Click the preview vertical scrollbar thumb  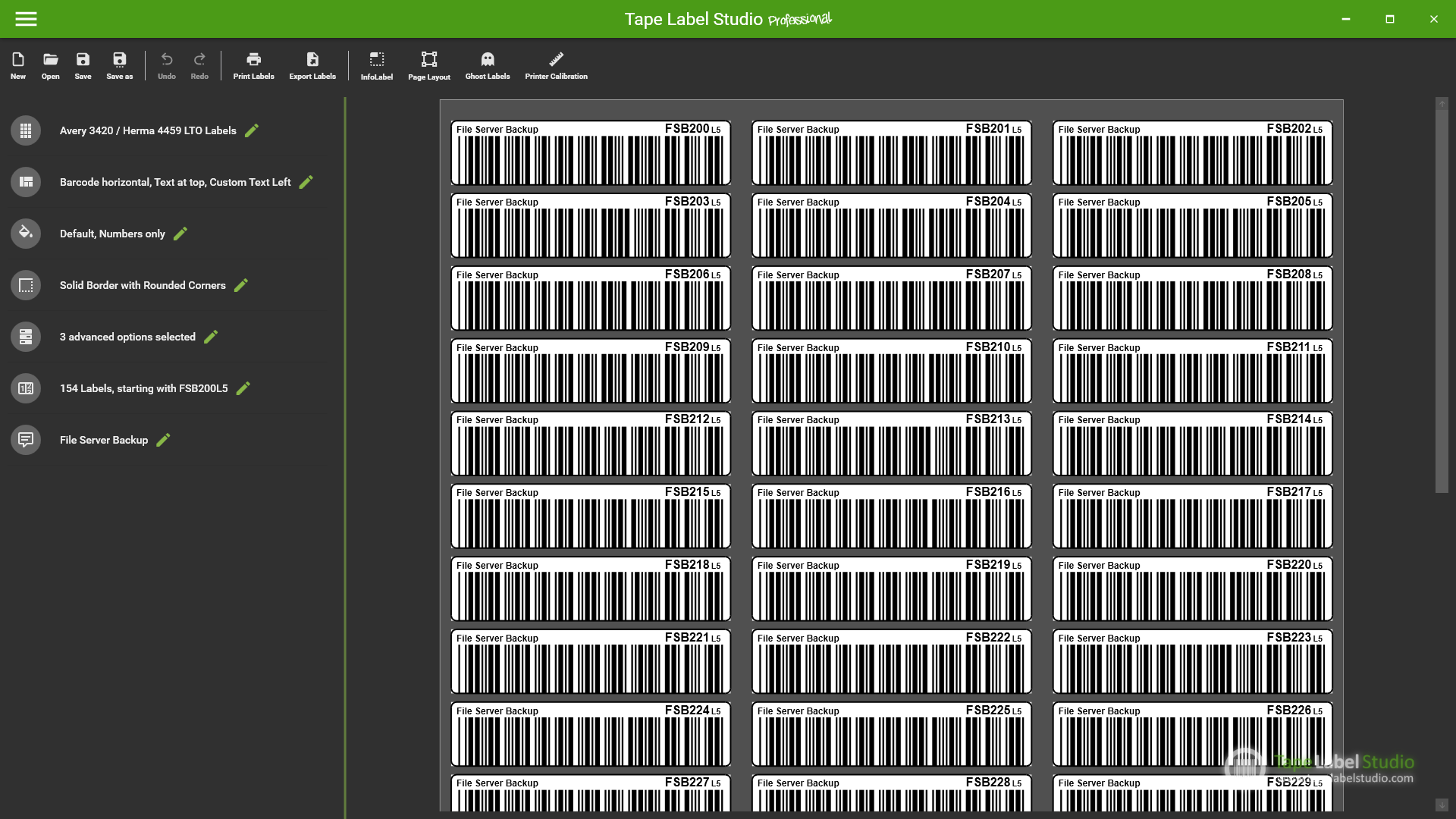point(1442,301)
